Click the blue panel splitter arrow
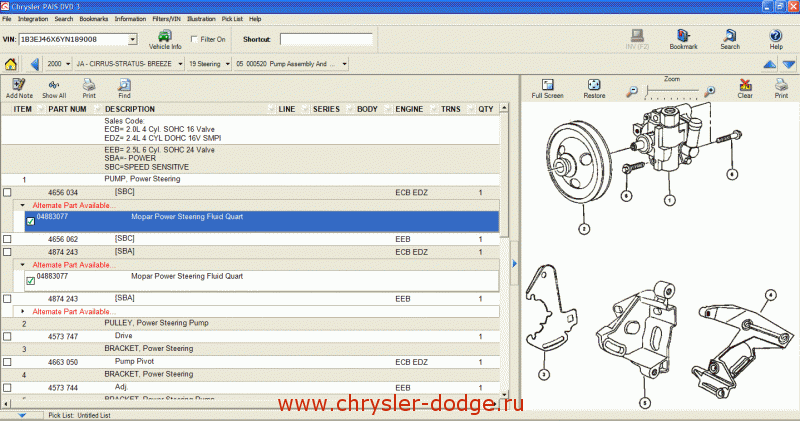800x421 pixels. coord(514,263)
